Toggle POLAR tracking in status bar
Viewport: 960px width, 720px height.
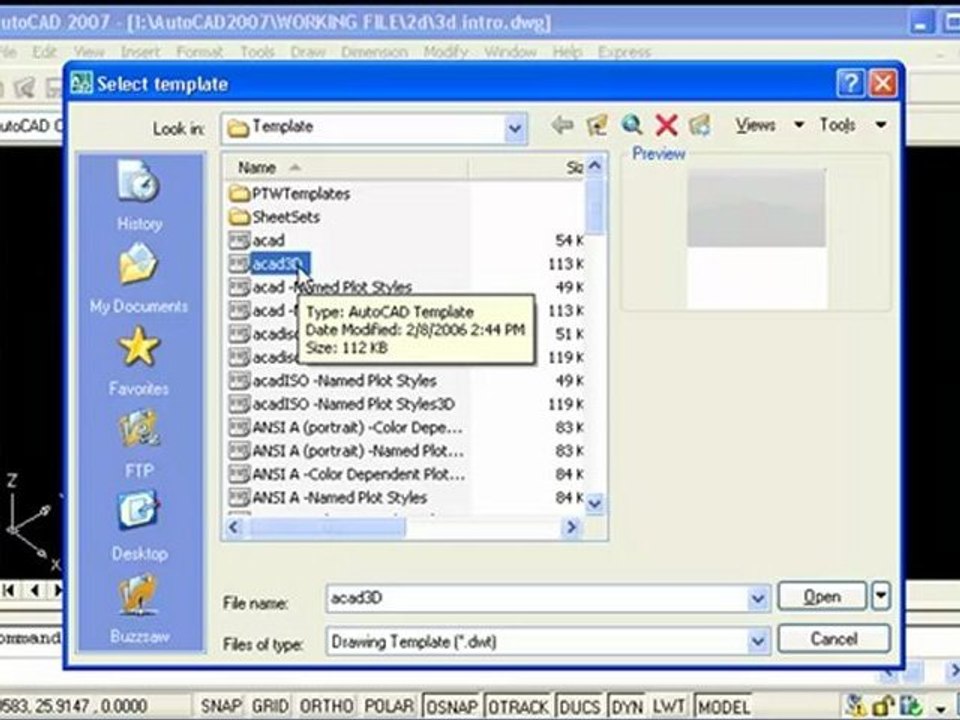[x=389, y=706]
